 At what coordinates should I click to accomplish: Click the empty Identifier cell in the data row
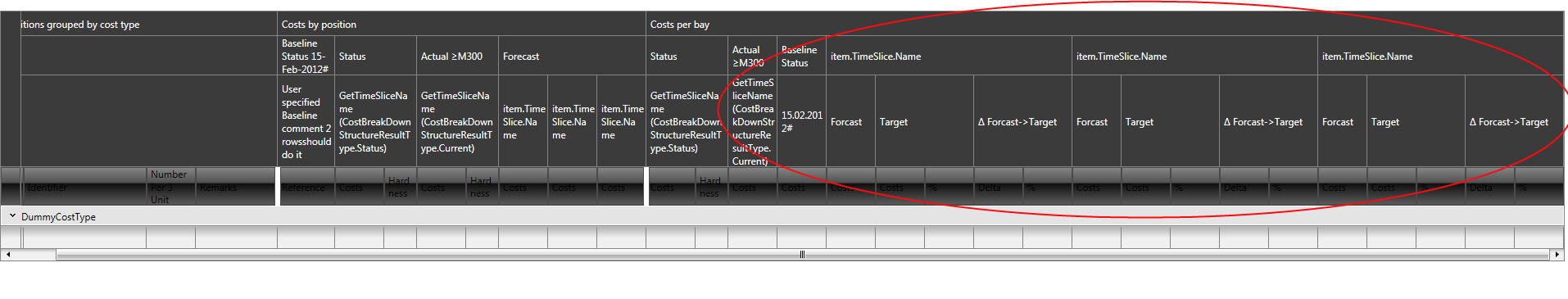coord(85,238)
